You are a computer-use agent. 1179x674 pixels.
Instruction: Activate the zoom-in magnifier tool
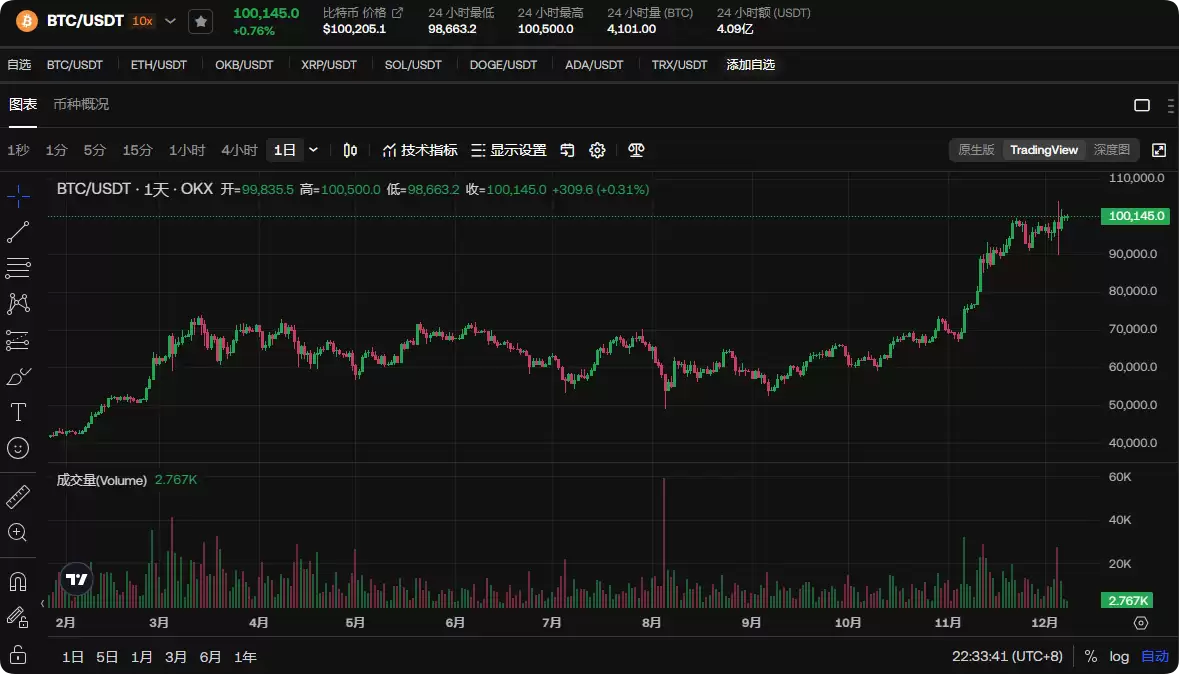18,533
